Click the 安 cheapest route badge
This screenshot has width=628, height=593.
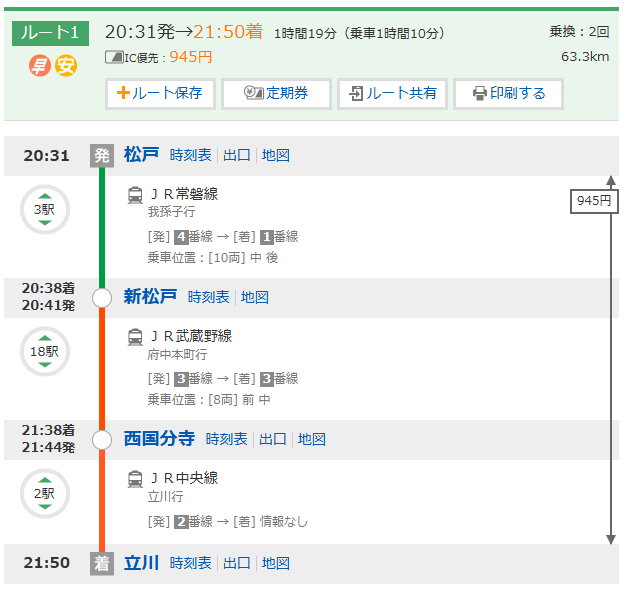[x=66, y=66]
